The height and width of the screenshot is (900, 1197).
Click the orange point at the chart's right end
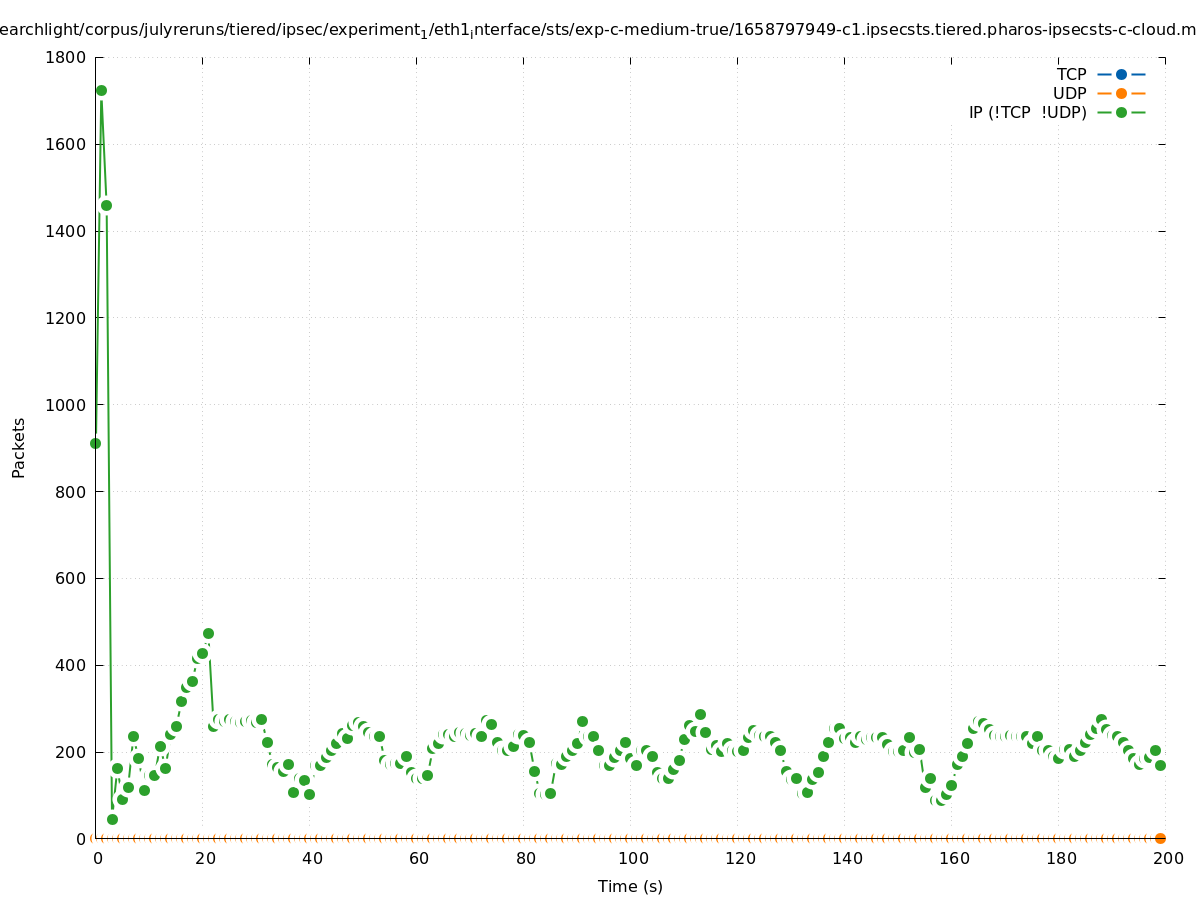click(x=1160, y=838)
